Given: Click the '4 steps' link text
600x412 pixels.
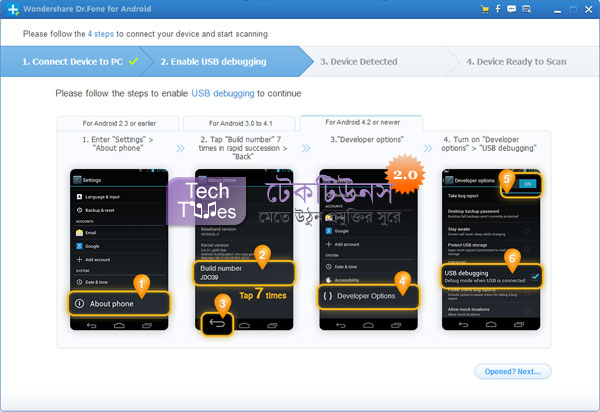Looking at the screenshot, I should pos(101,34).
